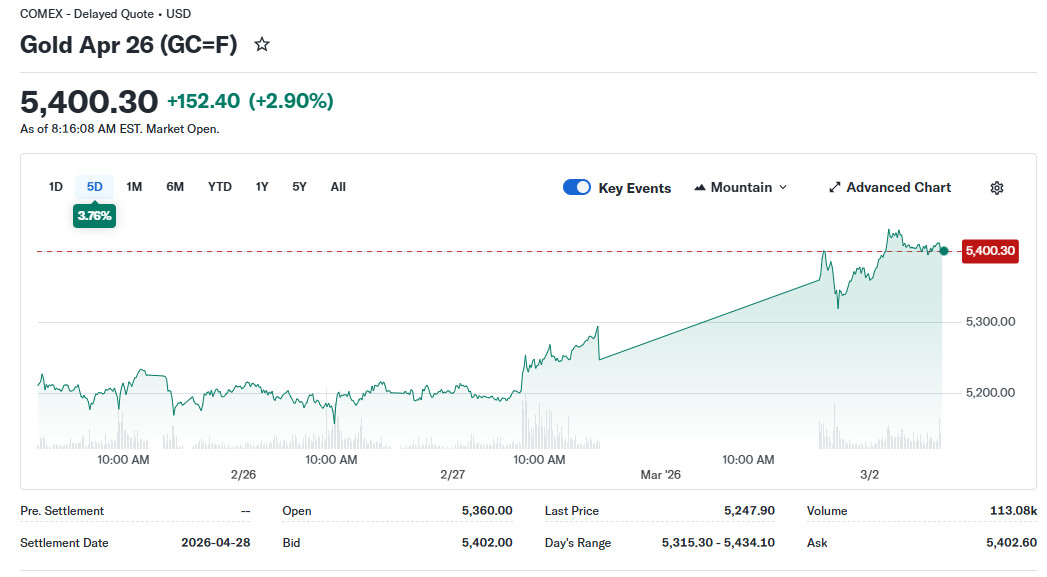Open chart settings gear icon

[x=996, y=188]
